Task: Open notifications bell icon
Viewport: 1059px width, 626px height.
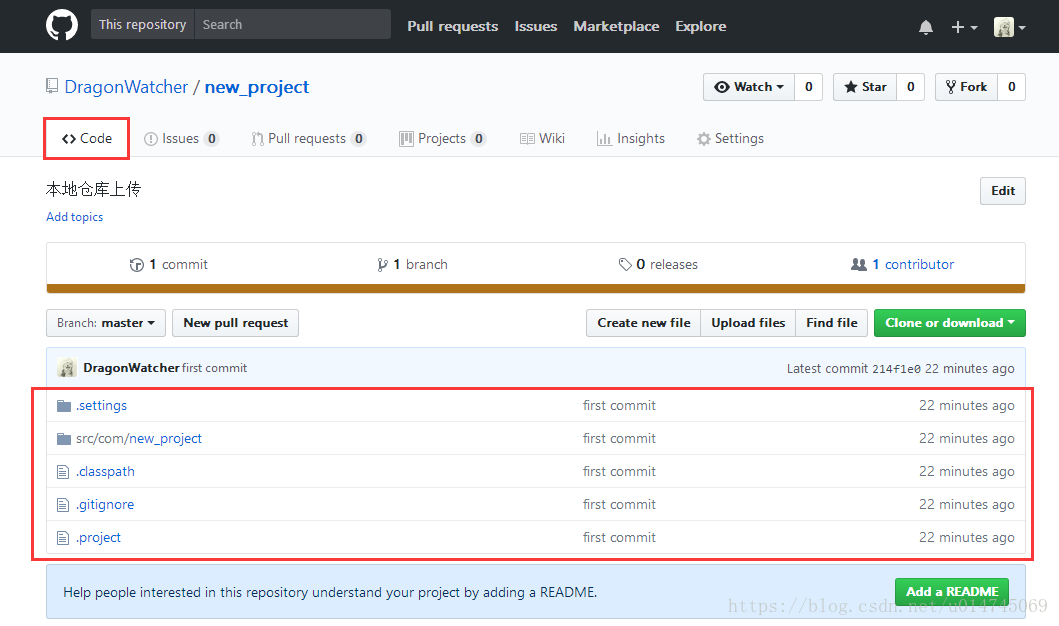Action: [x=925, y=27]
